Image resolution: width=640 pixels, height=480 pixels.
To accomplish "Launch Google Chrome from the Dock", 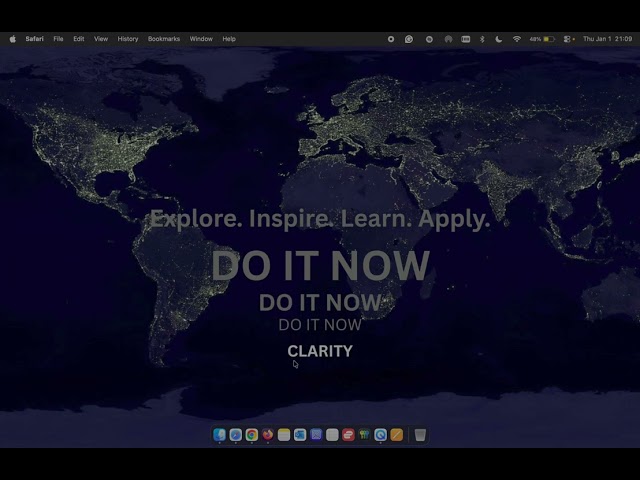I will tap(252, 435).
